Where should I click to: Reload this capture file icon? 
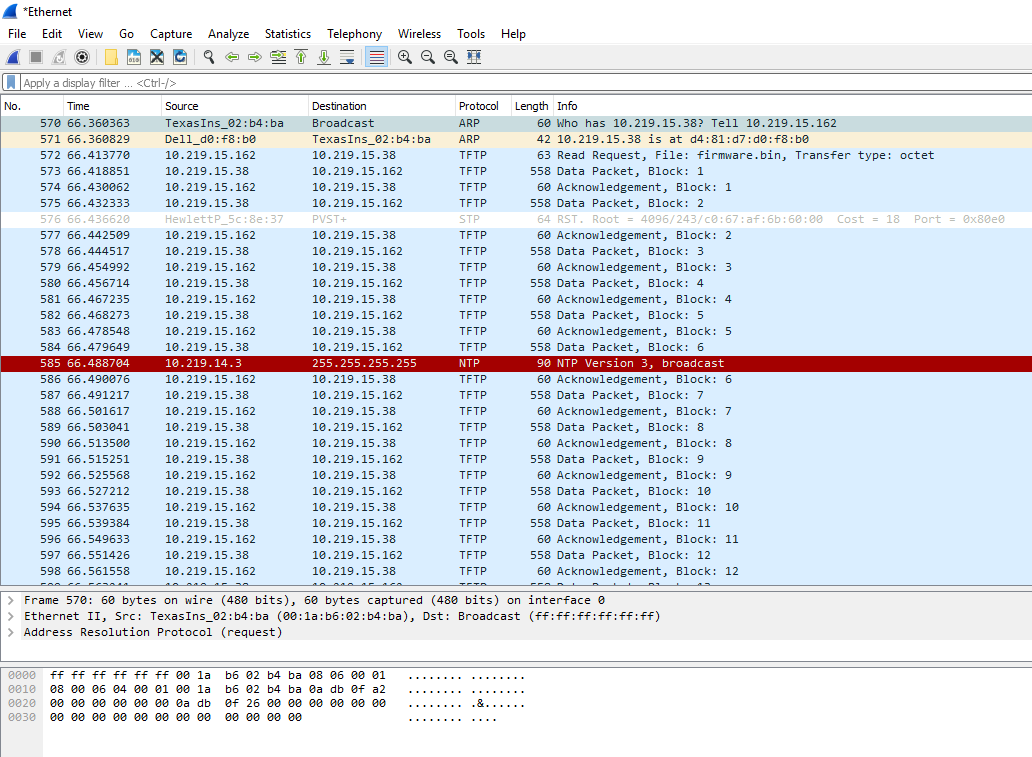180,57
